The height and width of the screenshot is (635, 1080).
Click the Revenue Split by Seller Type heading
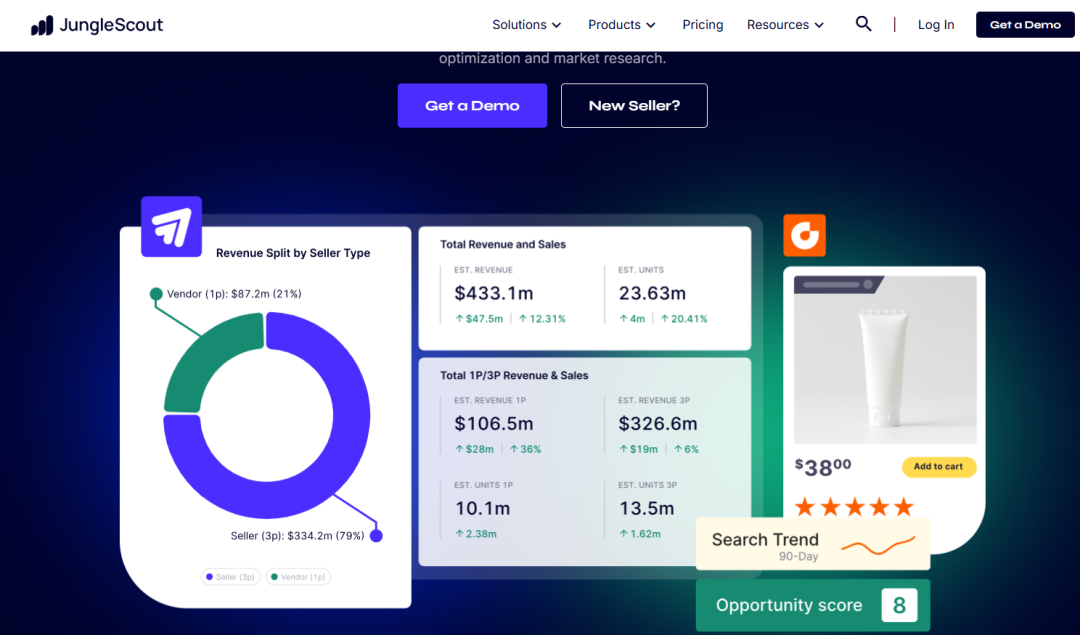[293, 253]
